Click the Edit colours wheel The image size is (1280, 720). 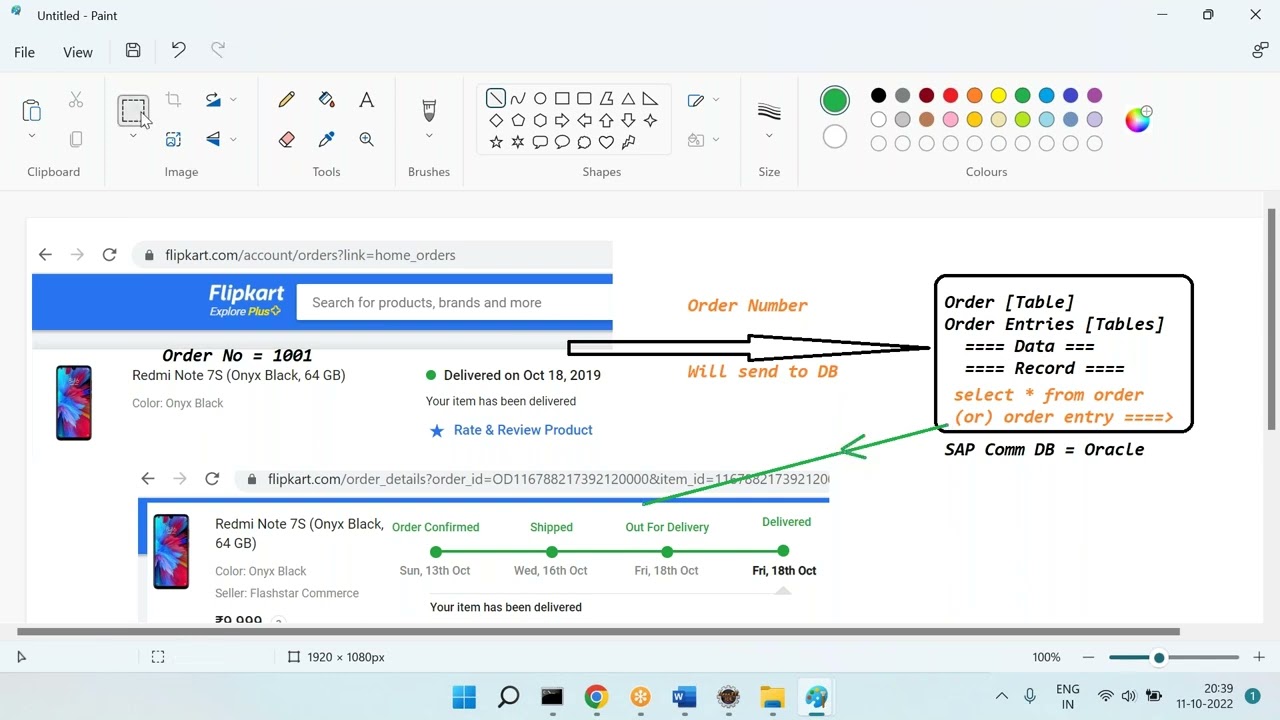1138,120
